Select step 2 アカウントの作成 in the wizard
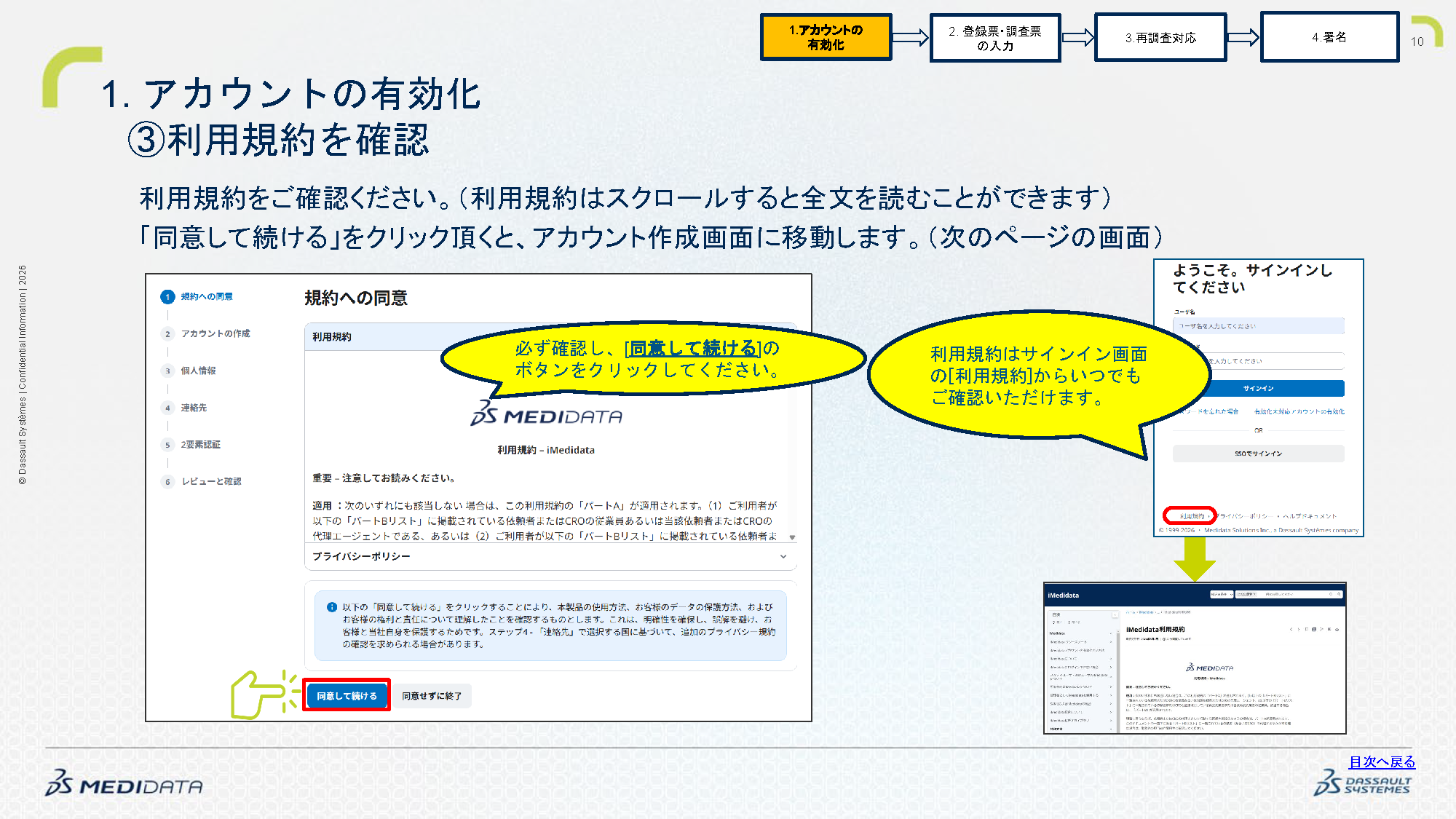 tap(206, 333)
